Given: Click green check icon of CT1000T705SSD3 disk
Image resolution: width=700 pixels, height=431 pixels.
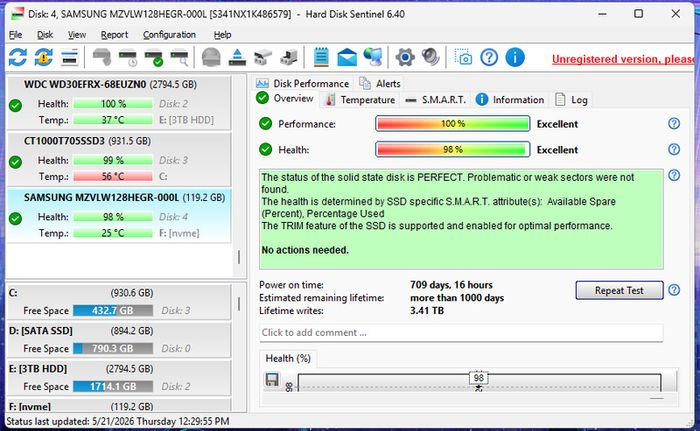Looking at the screenshot, I should point(16,162).
